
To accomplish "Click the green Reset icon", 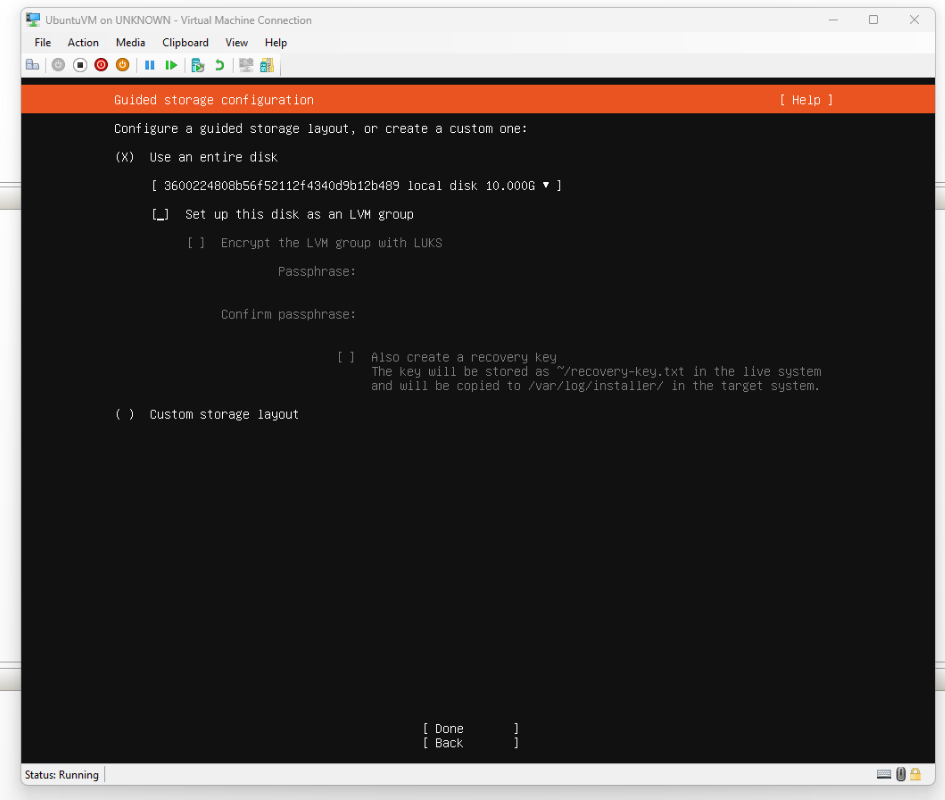I will pos(171,65).
